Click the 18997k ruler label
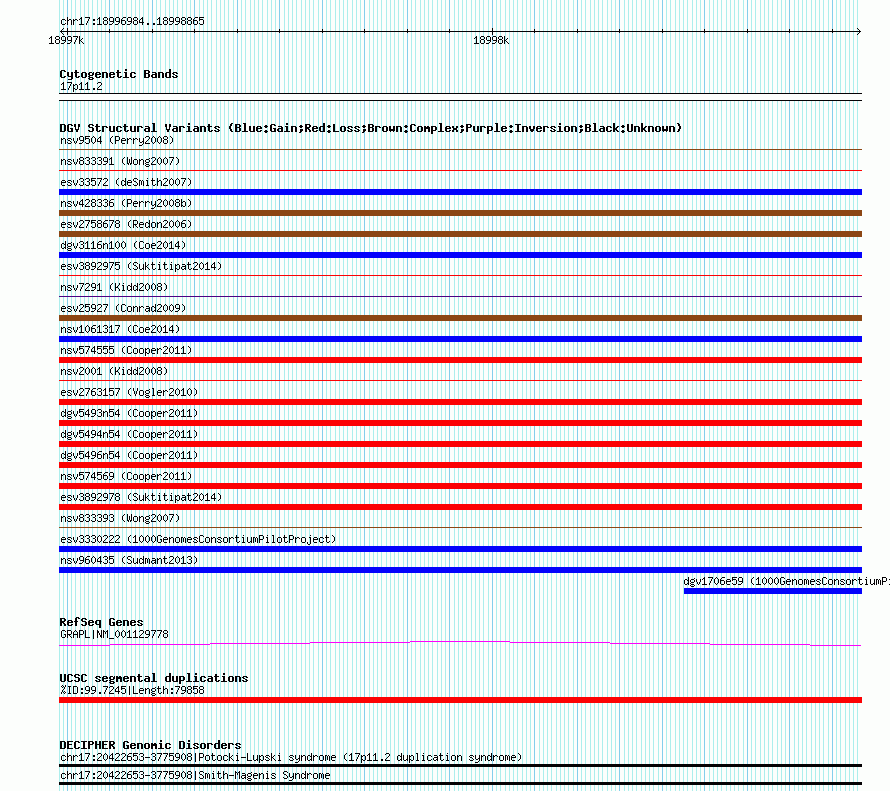Image resolution: width=890 pixels, height=791 pixels. point(66,40)
